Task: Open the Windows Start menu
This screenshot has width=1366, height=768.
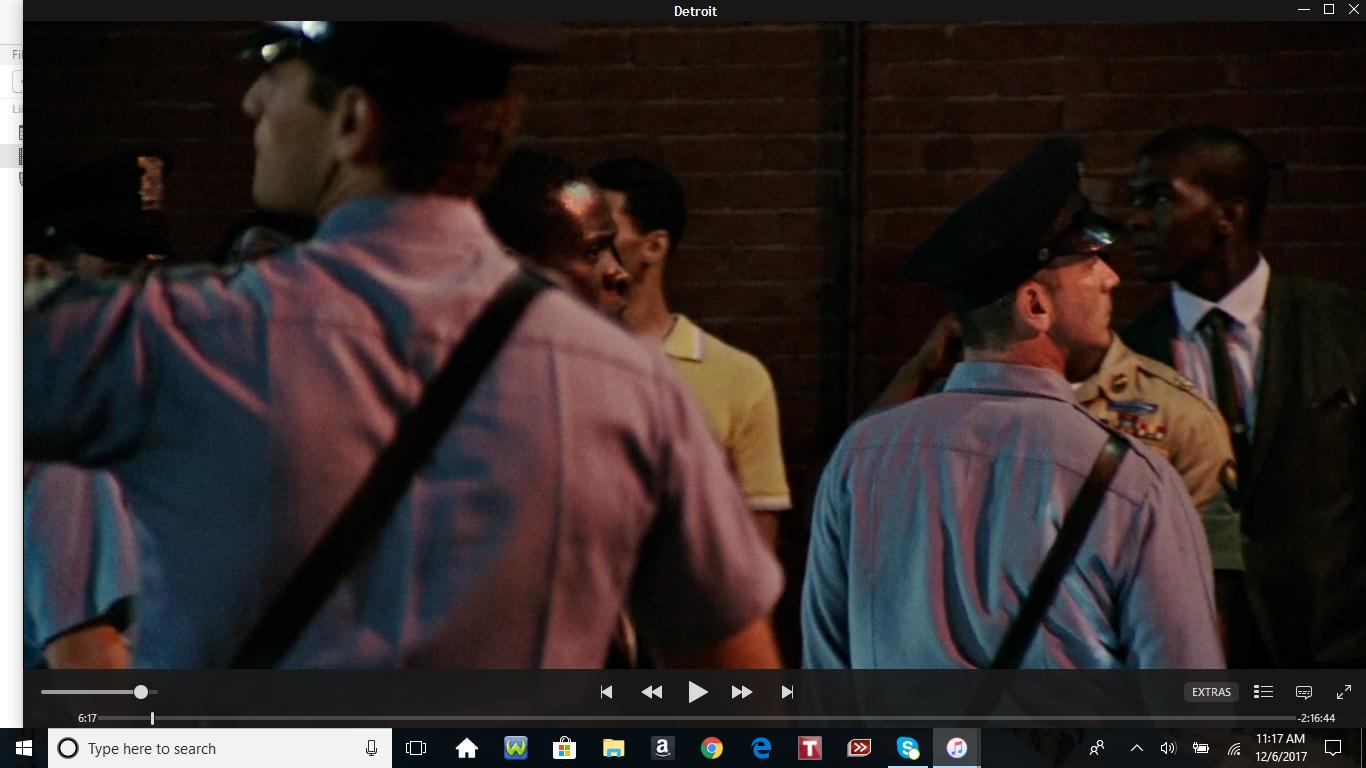Action: click(24, 748)
